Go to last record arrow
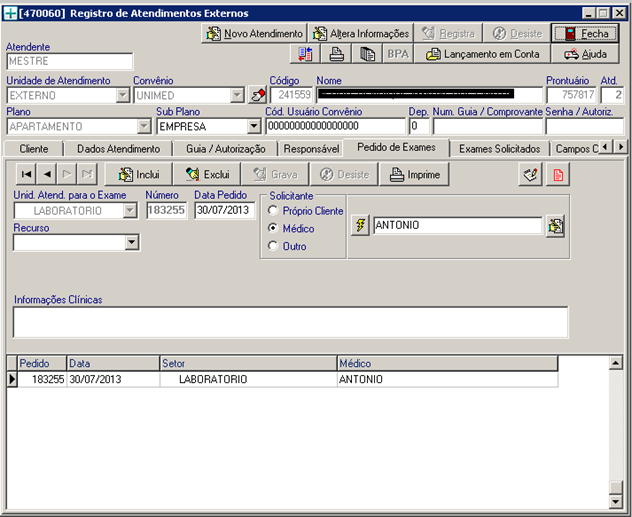The width and height of the screenshot is (632, 517). pos(87,174)
